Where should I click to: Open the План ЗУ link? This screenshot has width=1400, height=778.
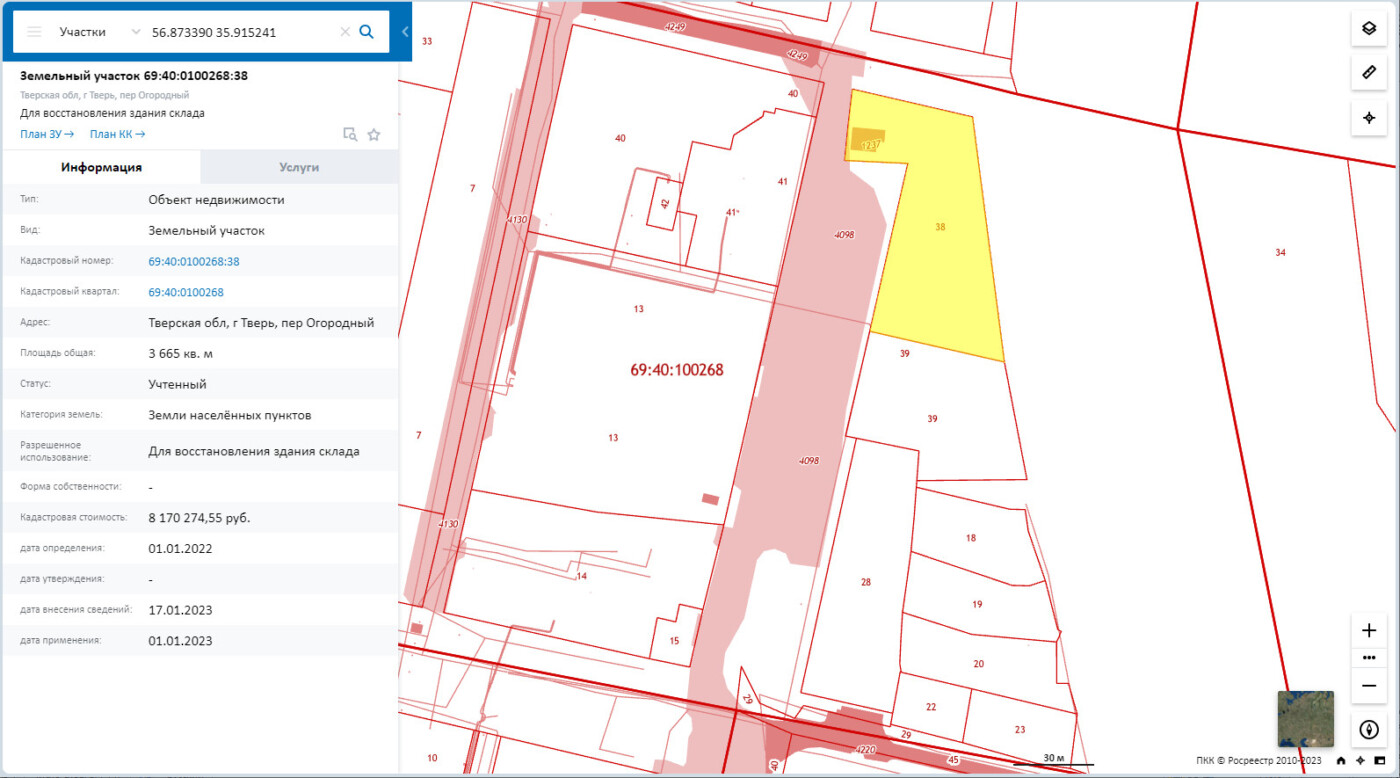[47, 134]
